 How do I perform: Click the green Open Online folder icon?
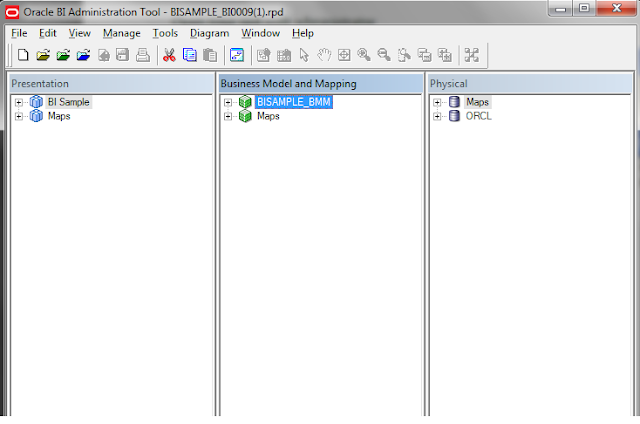pos(63,55)
